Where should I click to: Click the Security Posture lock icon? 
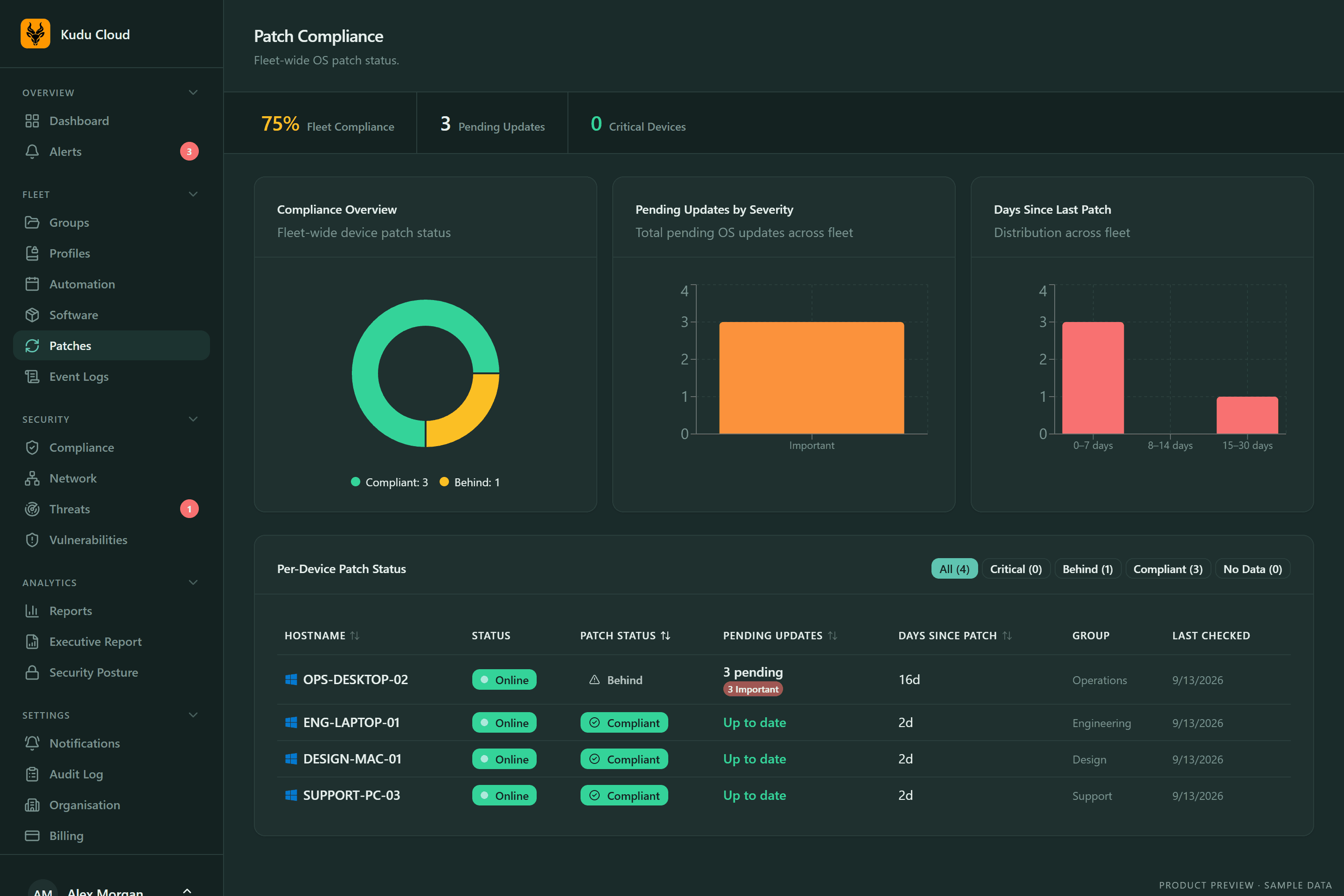(x=32, y=672)
